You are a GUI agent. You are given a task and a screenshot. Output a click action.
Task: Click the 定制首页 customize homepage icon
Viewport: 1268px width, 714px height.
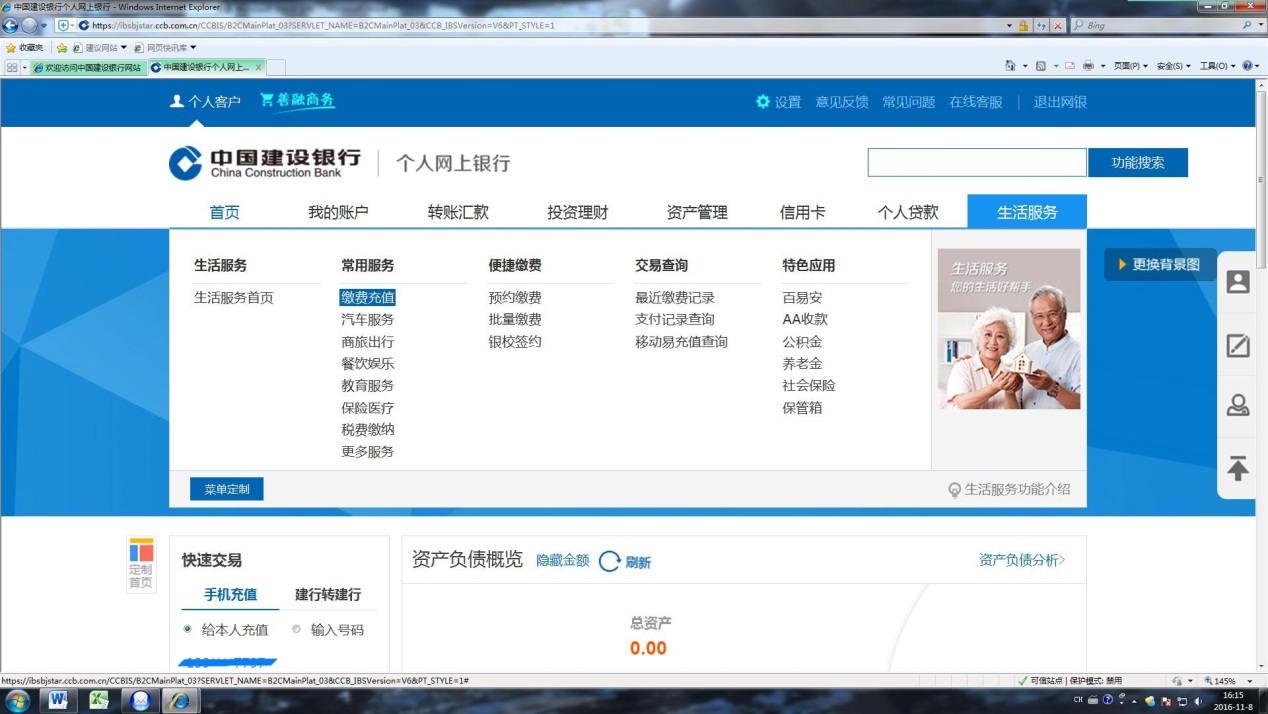coord(141,564)
